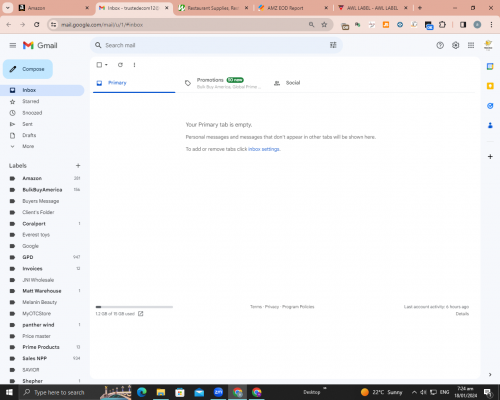Switch to the Restaurant Supplies browser tab
500x400 pixels.
(213, 8)
